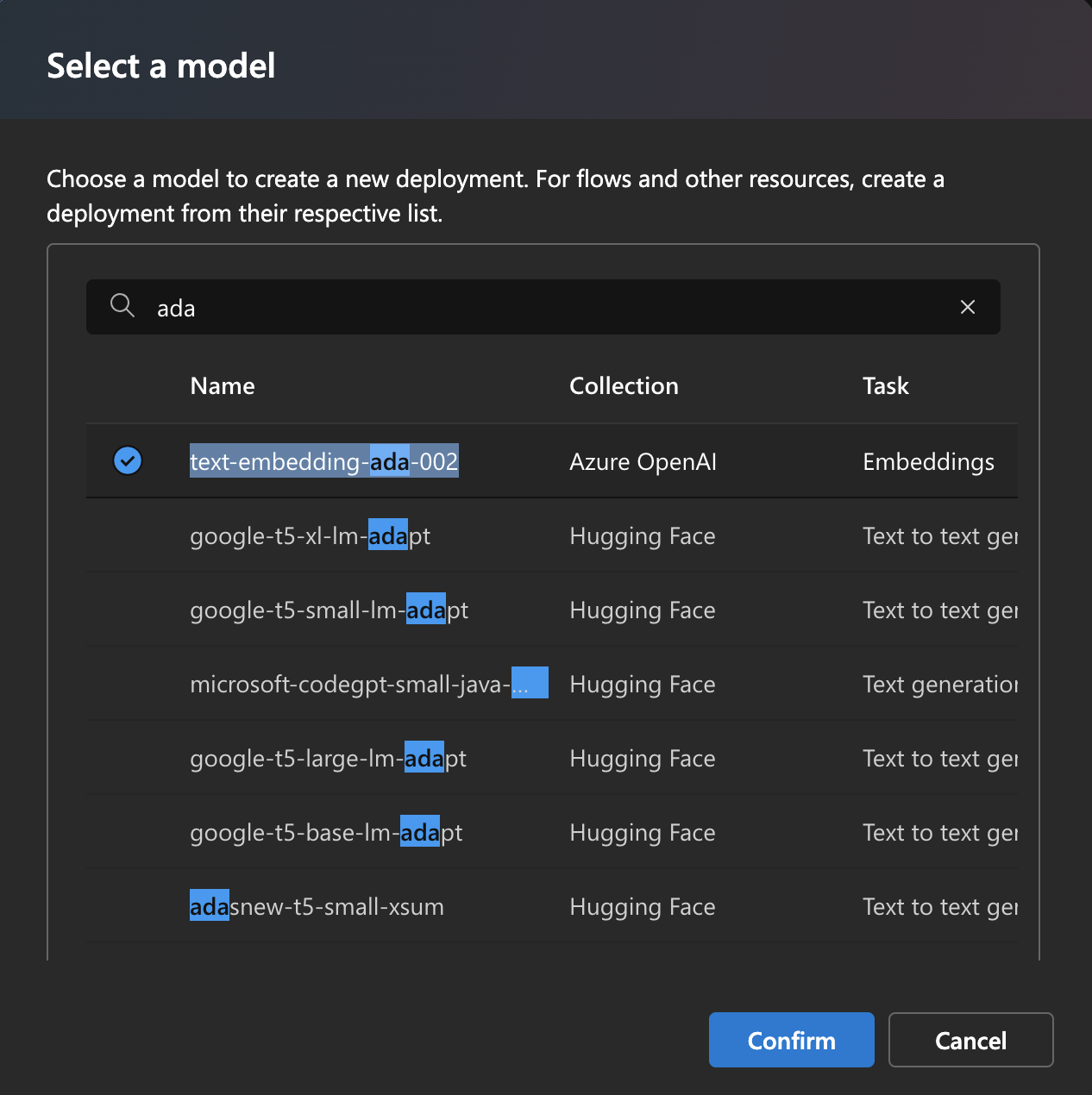
Task: Click Text generation task cell for microsoft-codegpt
Action: [x=939, y=685]
